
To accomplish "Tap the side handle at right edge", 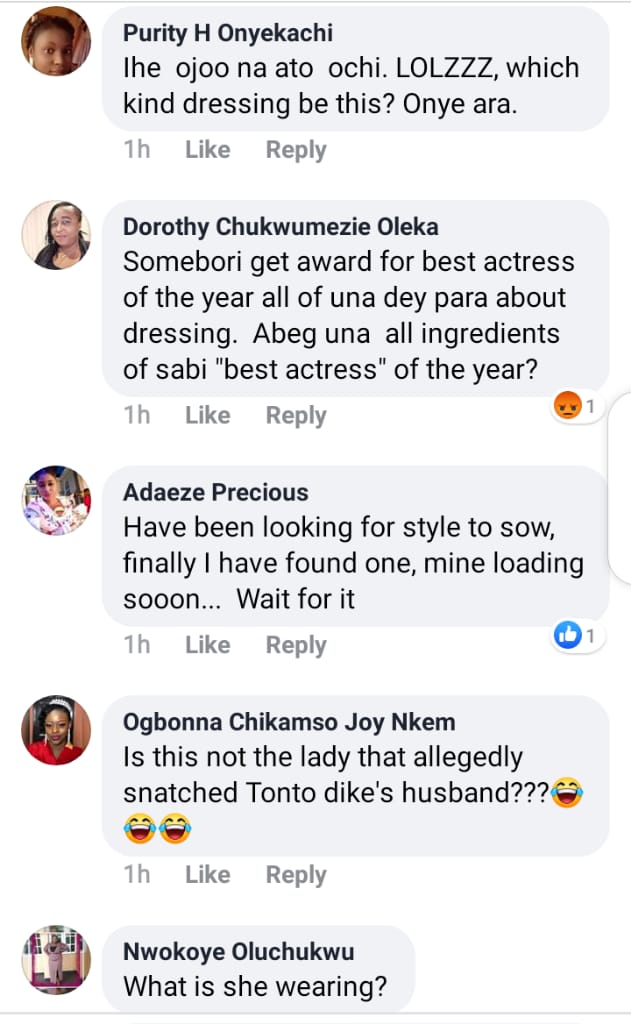I will [621, 510].
